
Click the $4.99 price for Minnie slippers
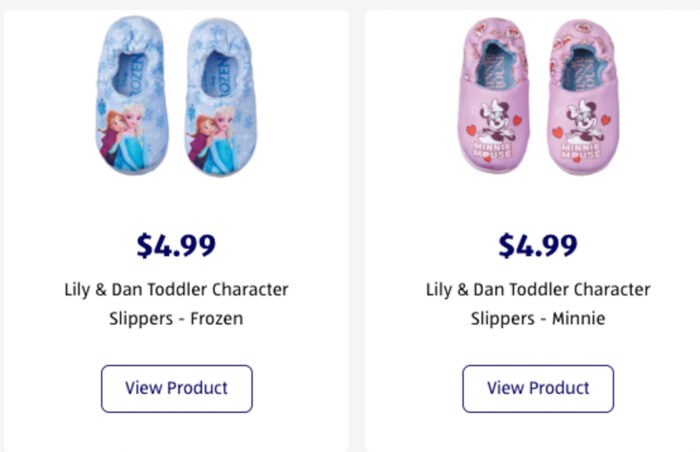pos(538,245)
